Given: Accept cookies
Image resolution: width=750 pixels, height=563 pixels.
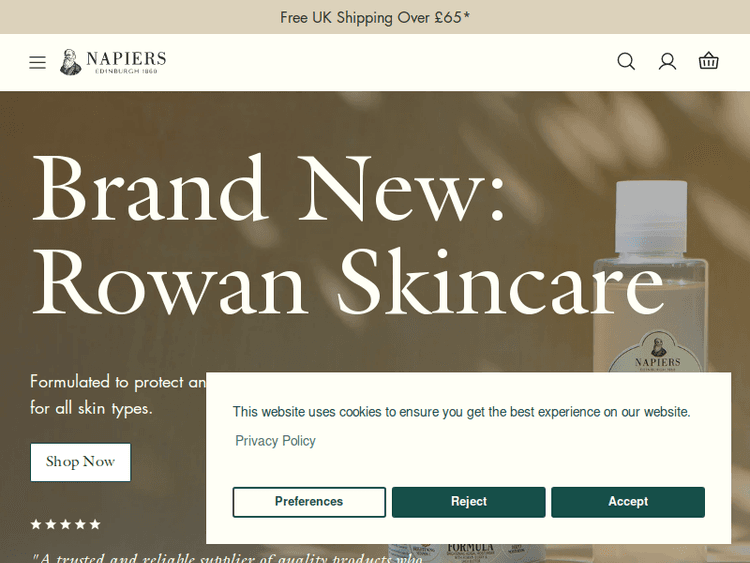Looking at the screenshot, I should coord(628,502).
